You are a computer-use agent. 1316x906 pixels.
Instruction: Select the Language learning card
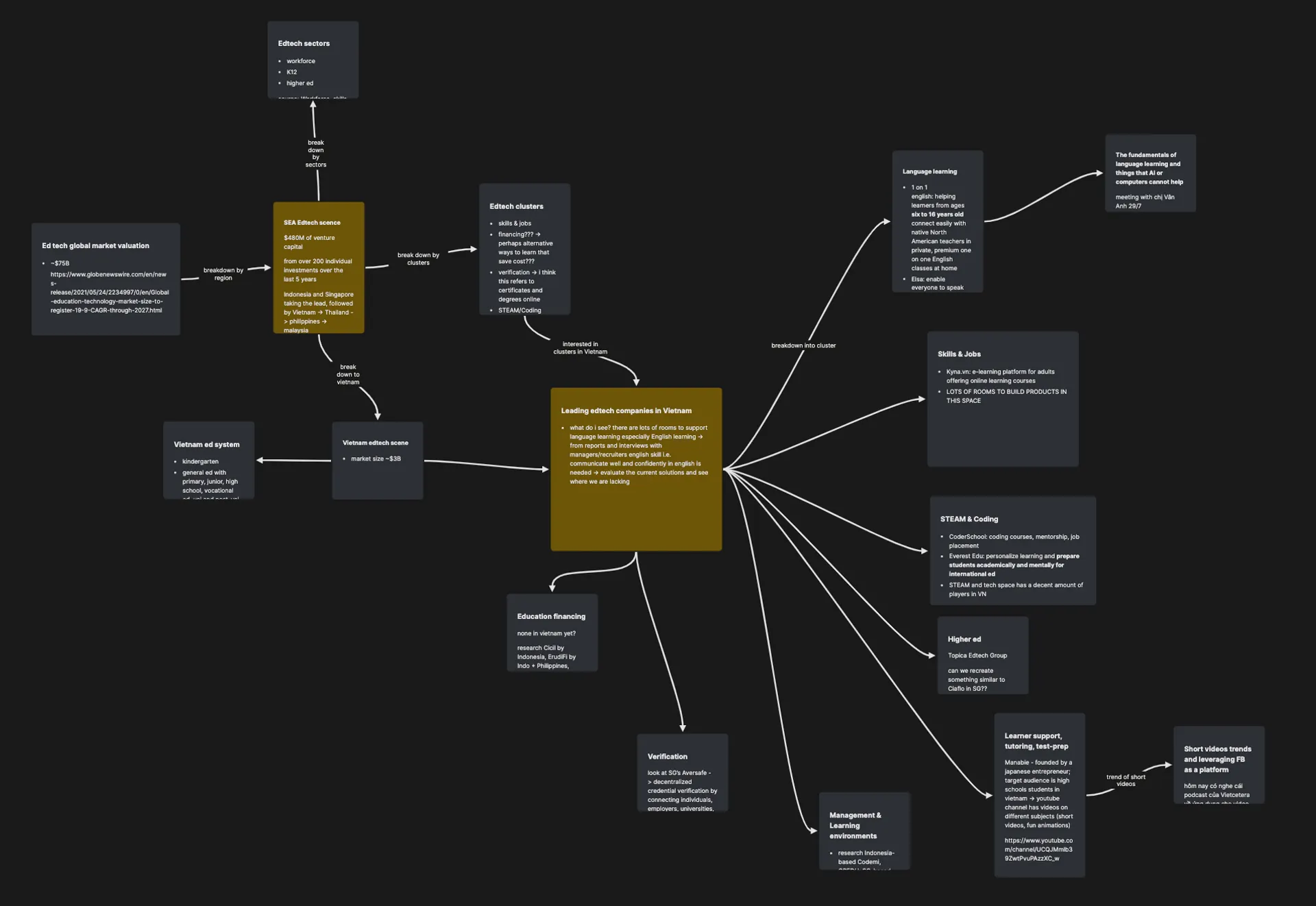point(937,221)
